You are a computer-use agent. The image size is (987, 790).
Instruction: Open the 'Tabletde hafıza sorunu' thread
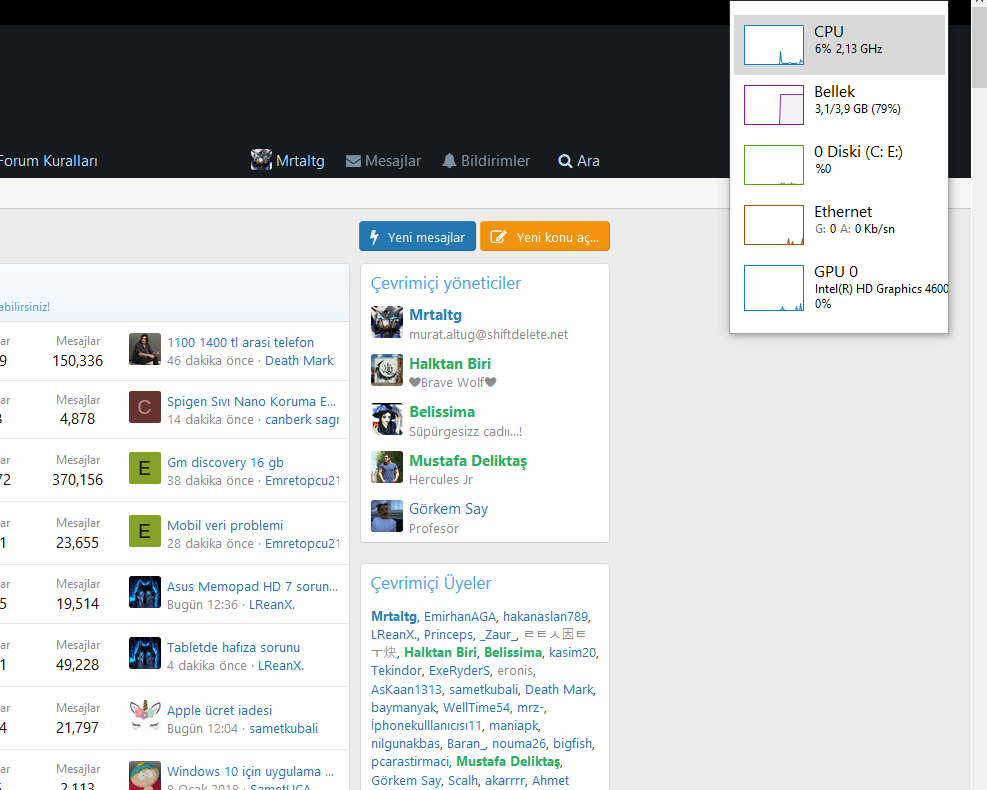coord(233,648)
